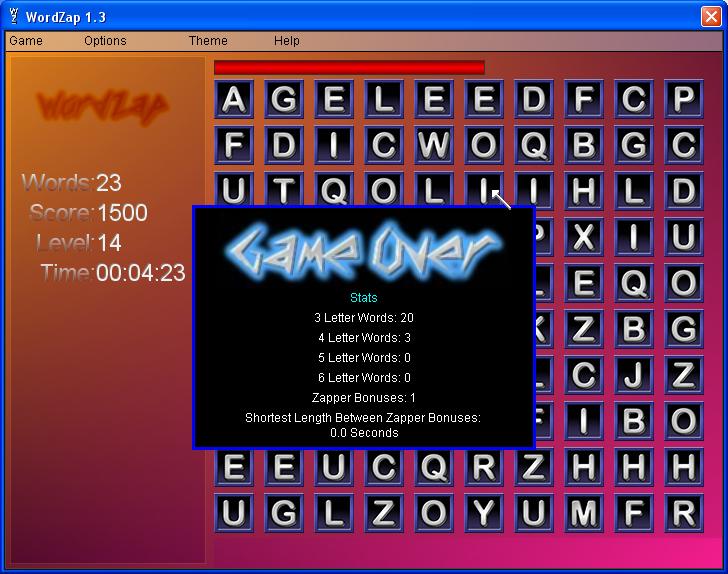Open the Game menu
The image size is (728, 574).
(x=26, y=41)
